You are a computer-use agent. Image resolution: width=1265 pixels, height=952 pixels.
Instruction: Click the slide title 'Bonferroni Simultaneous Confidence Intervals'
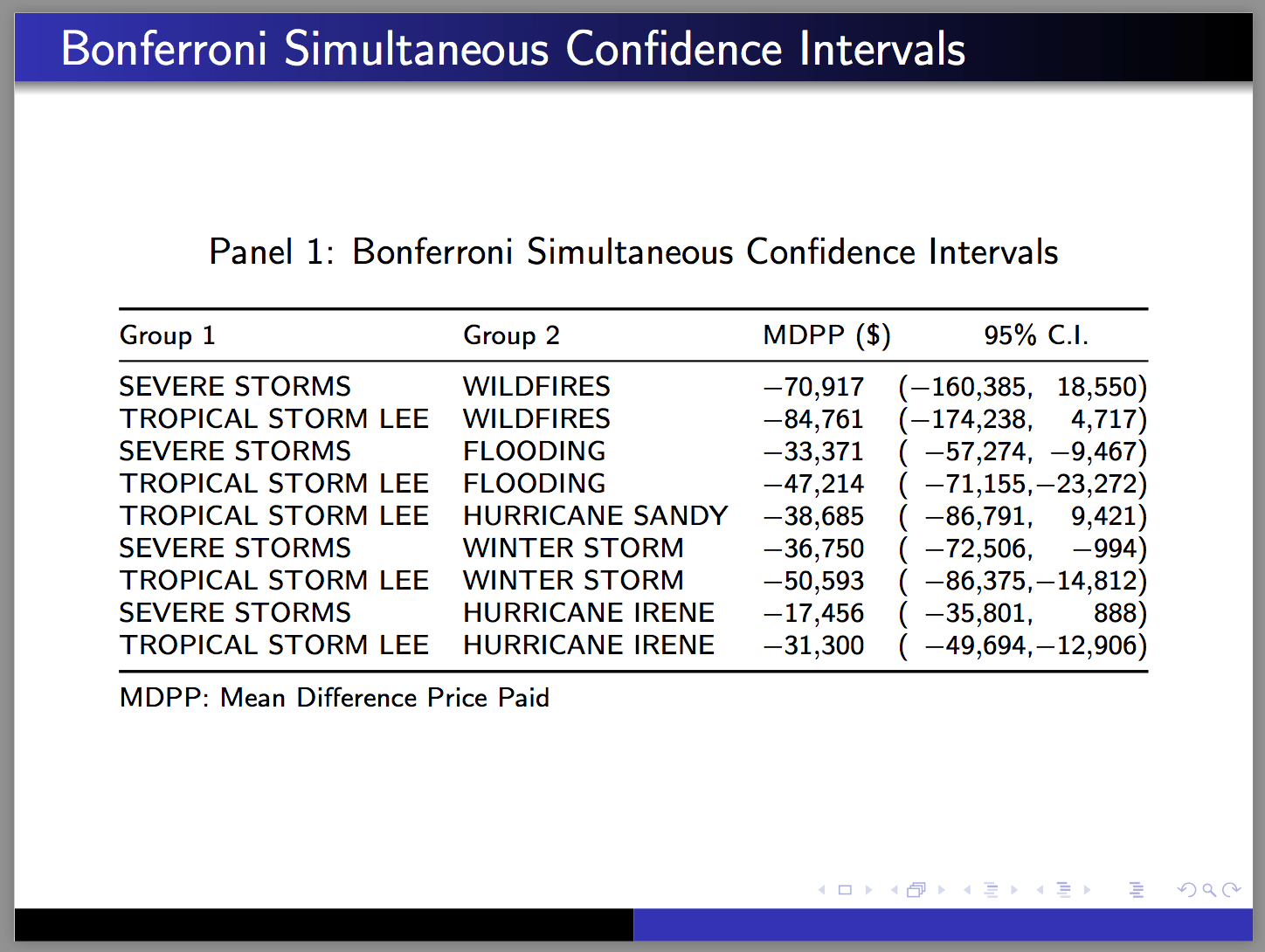pos(513,48)
